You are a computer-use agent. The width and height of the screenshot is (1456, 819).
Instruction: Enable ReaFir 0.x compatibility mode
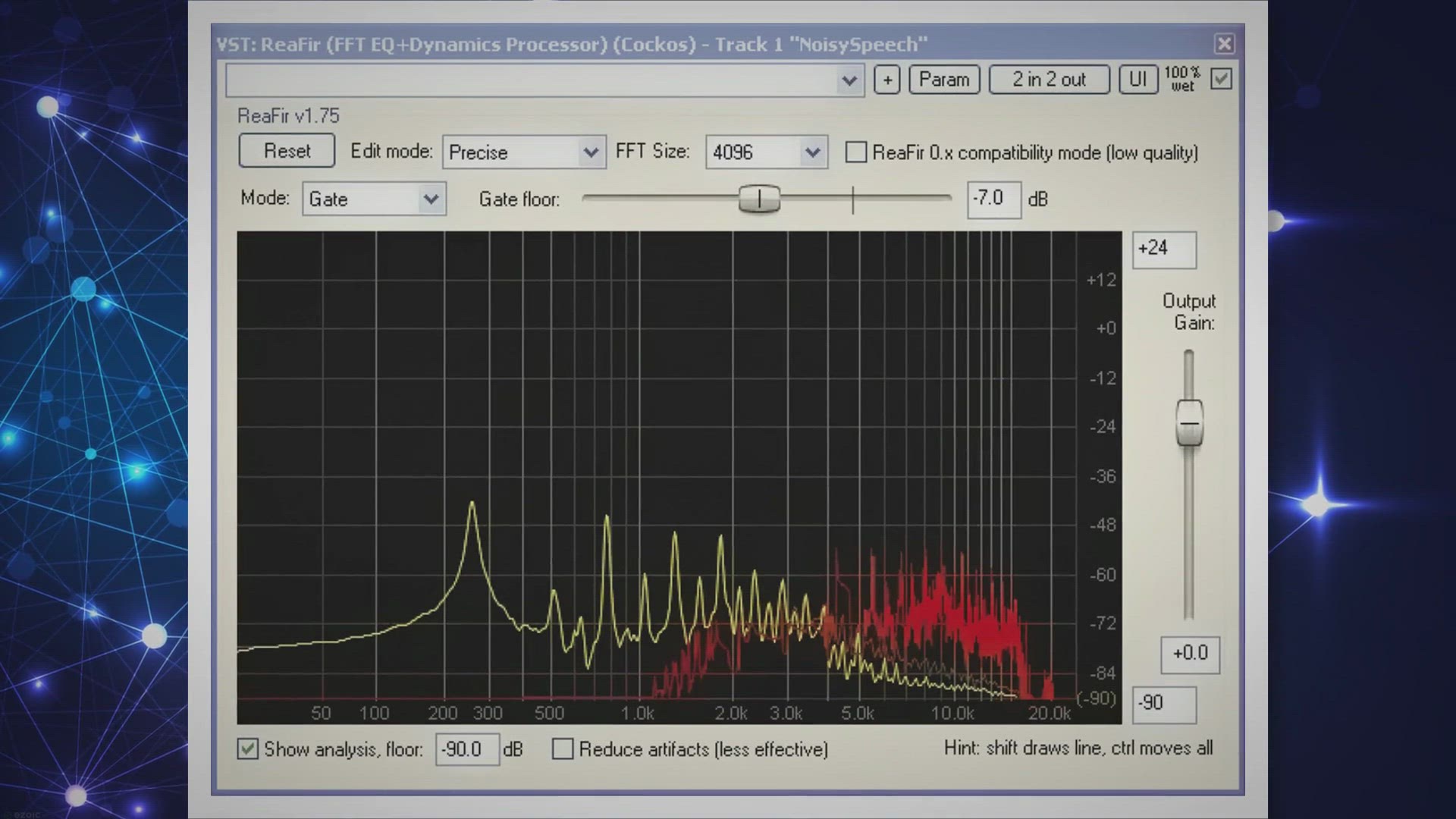(856, 152)
